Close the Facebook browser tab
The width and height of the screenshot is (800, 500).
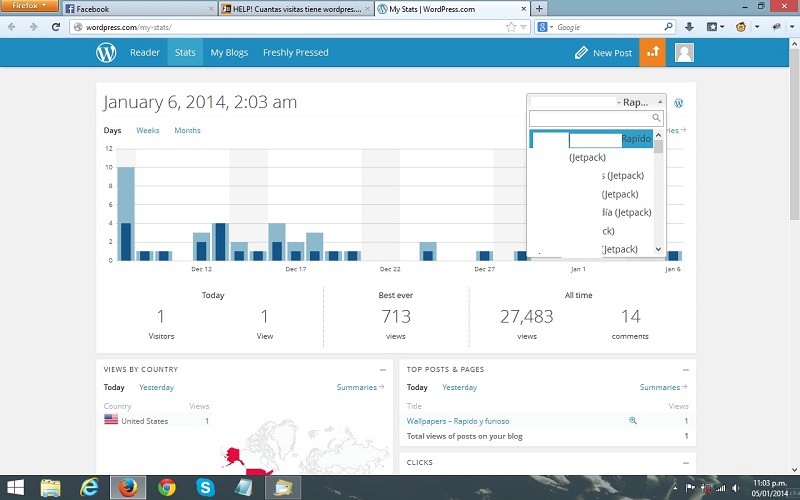pyautogui.click(x=211, y=9)
